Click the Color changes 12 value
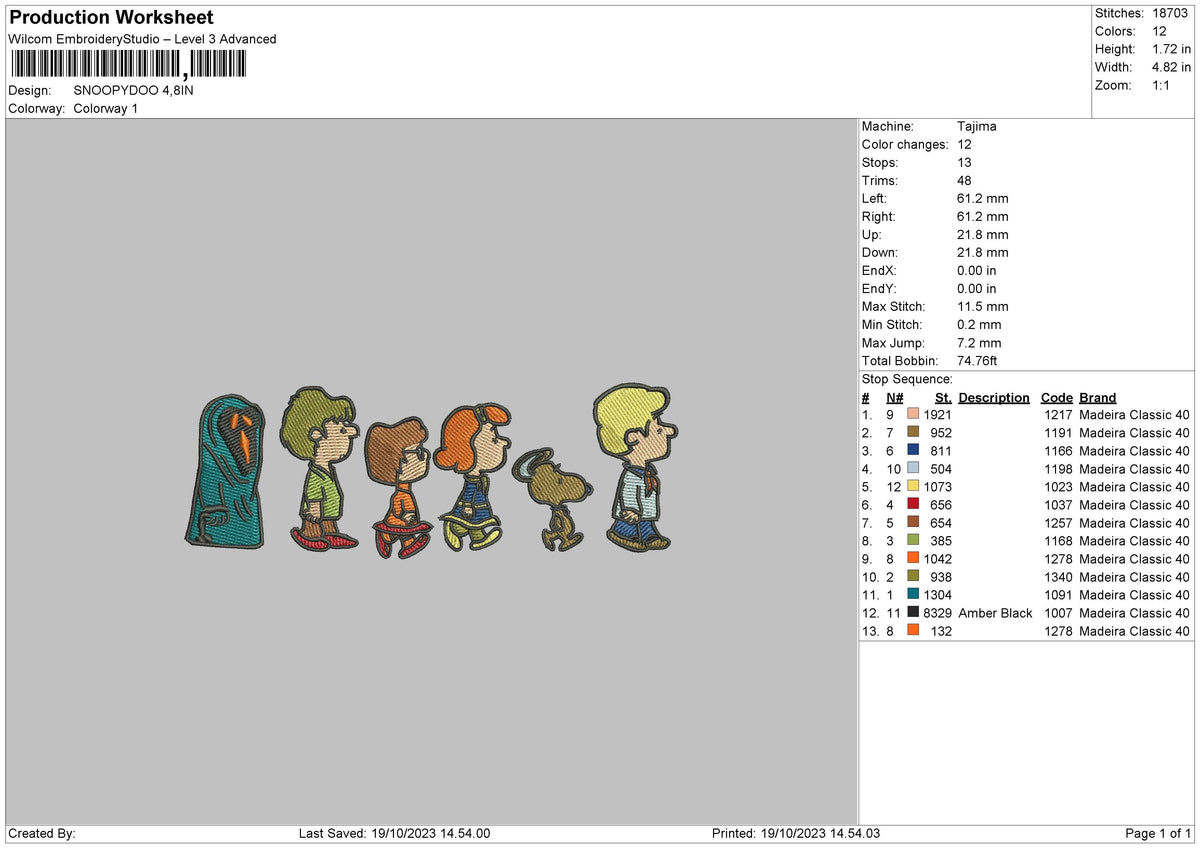Image resolution: width=1200 pixels, height=848 pixels. tap(965, 144)
